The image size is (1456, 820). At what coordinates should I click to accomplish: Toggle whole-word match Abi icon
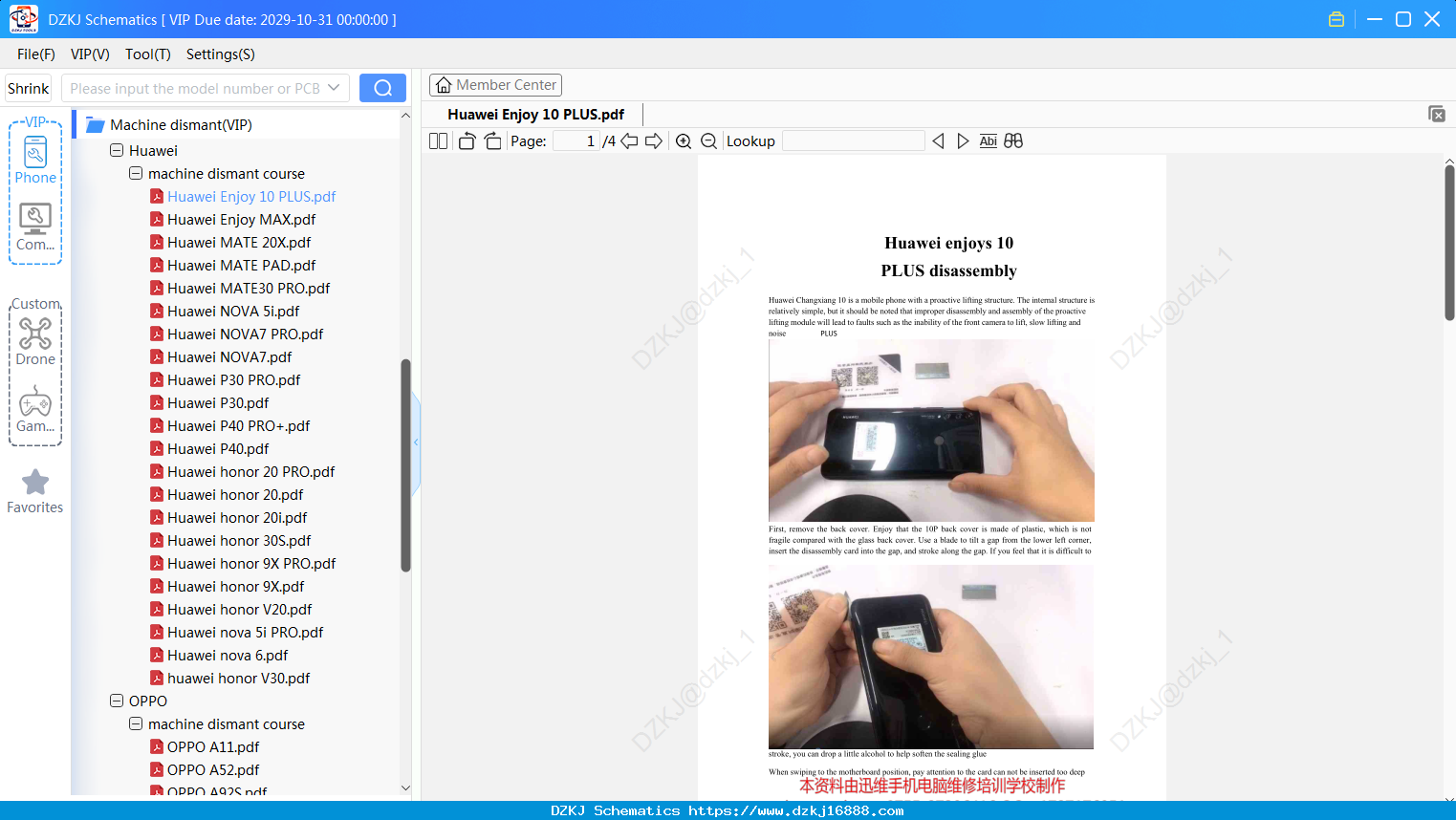pyautogui.click(x=989, y=141)
